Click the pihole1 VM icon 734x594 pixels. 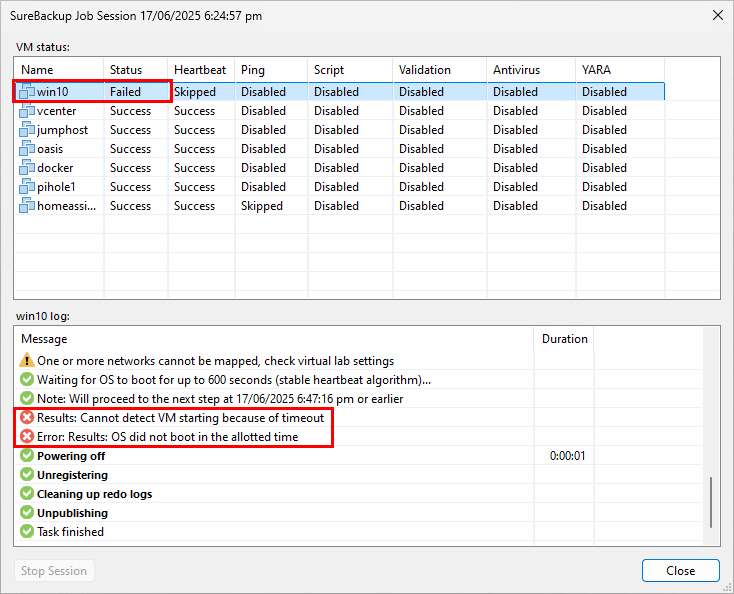tap(28, 187)
